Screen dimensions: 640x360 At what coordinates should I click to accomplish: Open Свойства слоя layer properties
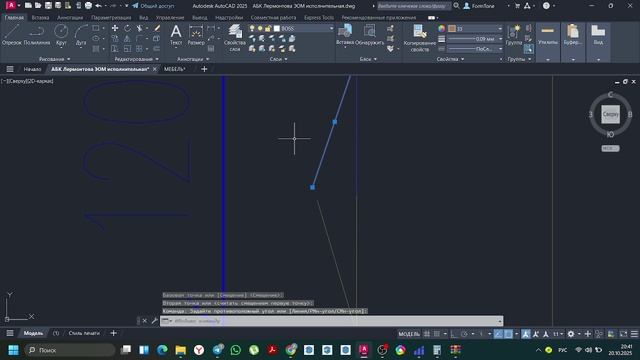(235, 38)
